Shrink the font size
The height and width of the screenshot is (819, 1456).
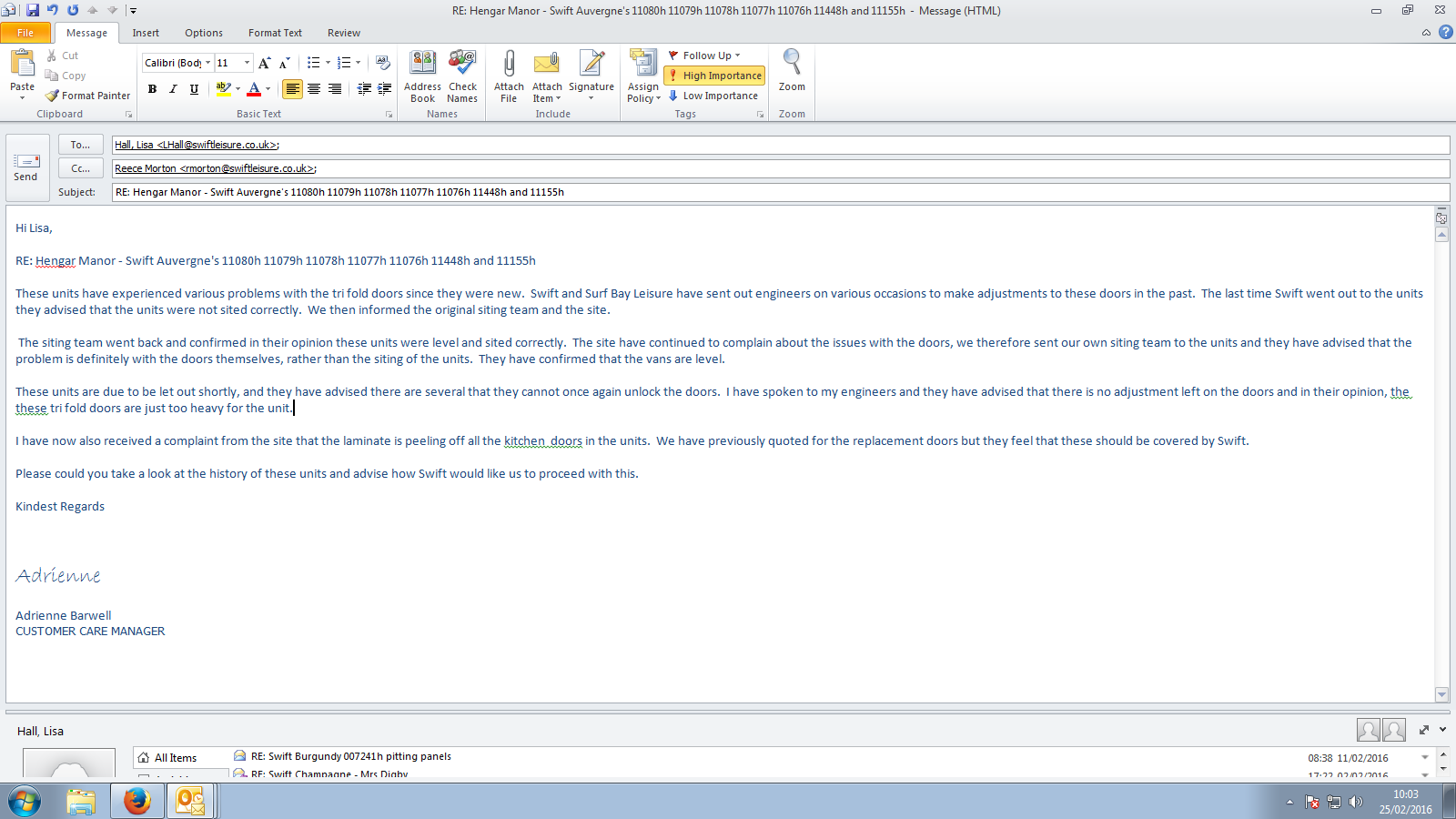(x=284, y=63)
